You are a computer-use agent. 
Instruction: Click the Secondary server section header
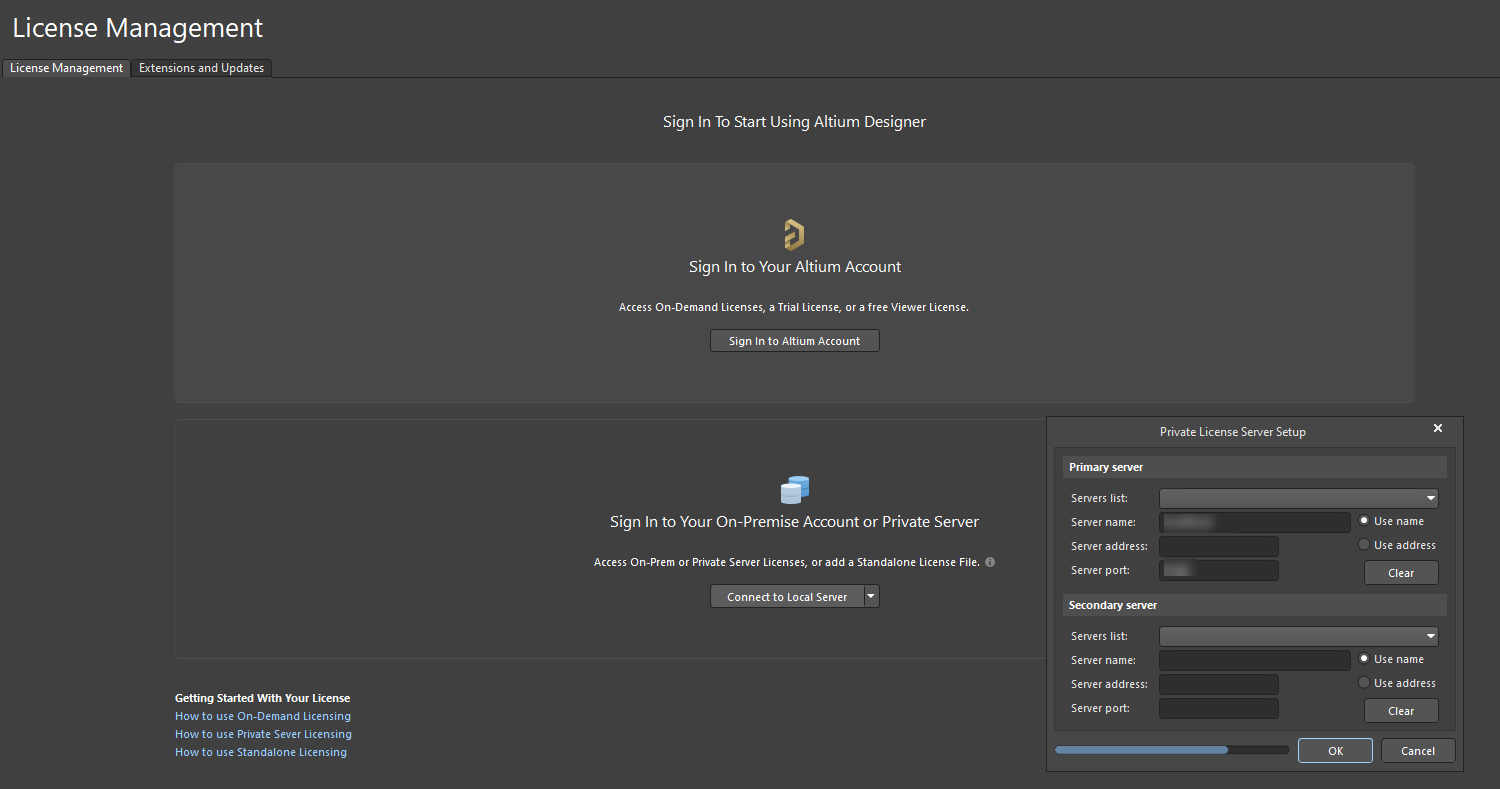coord(1255,605)
